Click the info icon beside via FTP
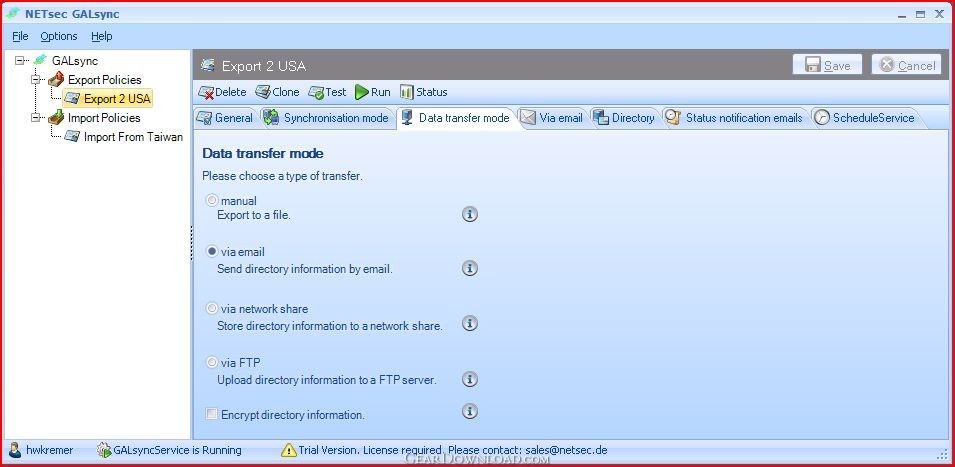955x467 pixels. [x=469, y=379]
